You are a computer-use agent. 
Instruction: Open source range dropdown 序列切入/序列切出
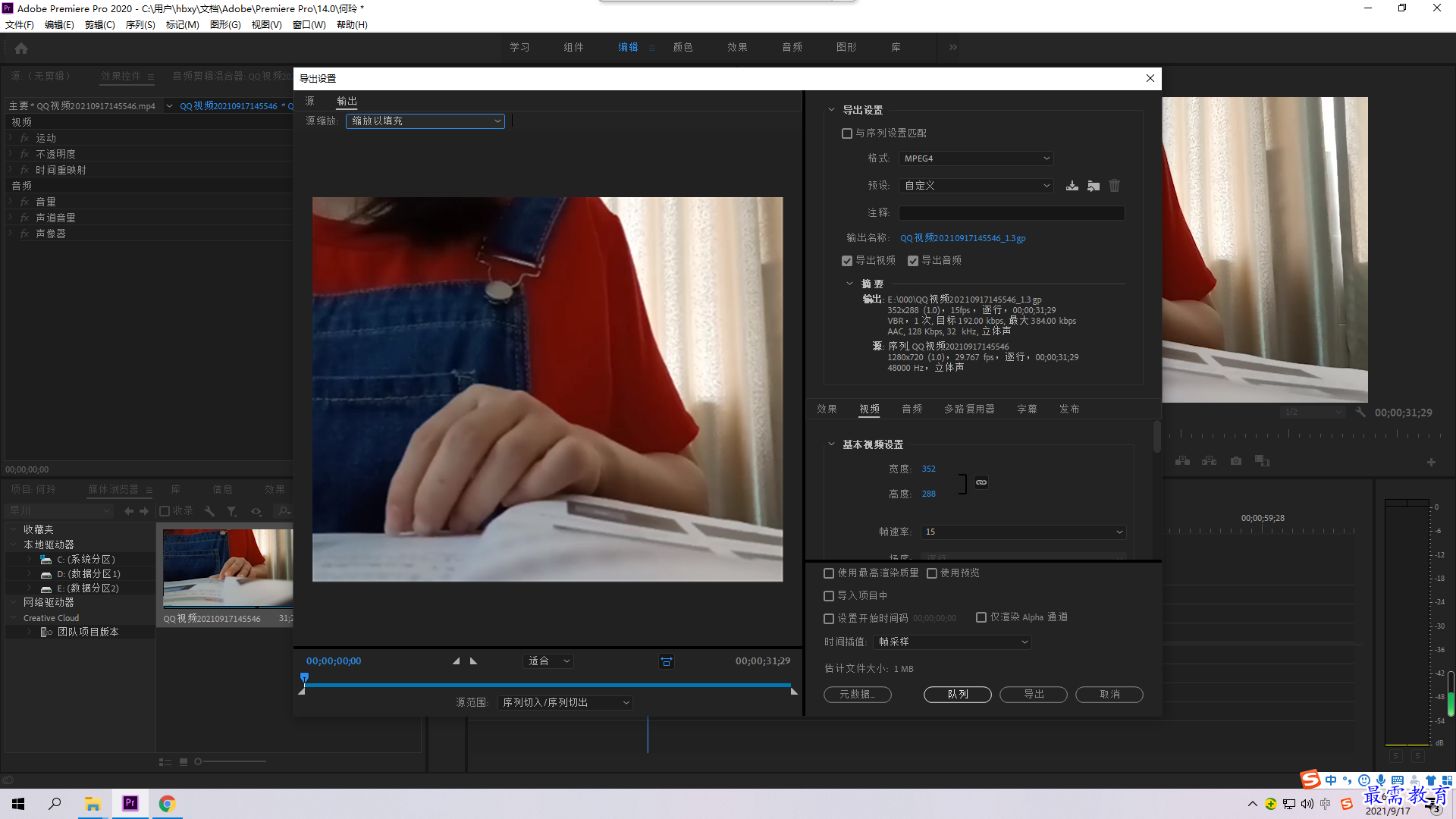click(565, 703)
